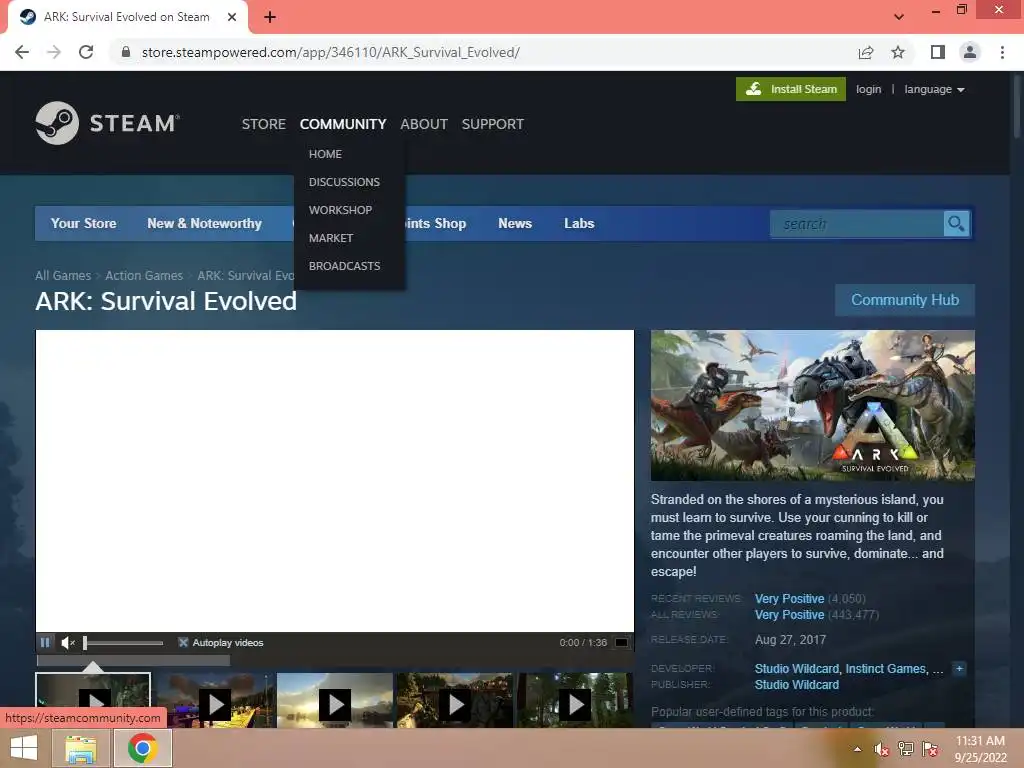Bookmark this page with the star icon
This screenshot has height=768, width=1024.
pyautogui.click(x=898, y=52)
